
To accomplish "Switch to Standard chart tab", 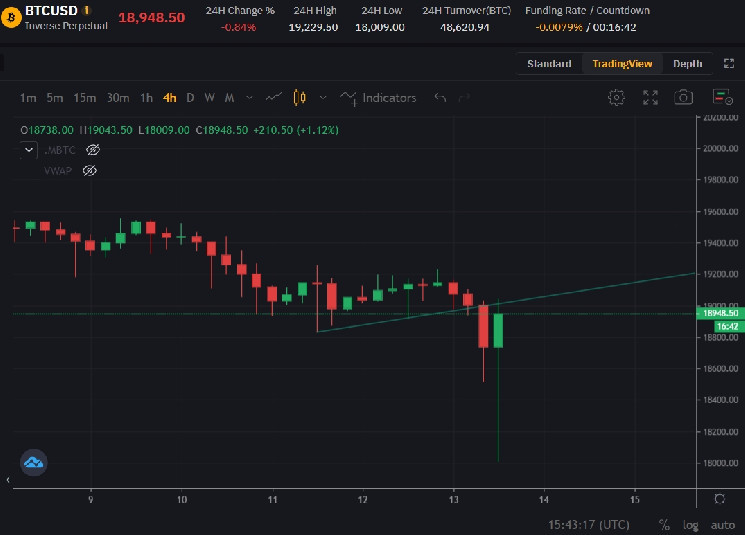I will 549,64.
